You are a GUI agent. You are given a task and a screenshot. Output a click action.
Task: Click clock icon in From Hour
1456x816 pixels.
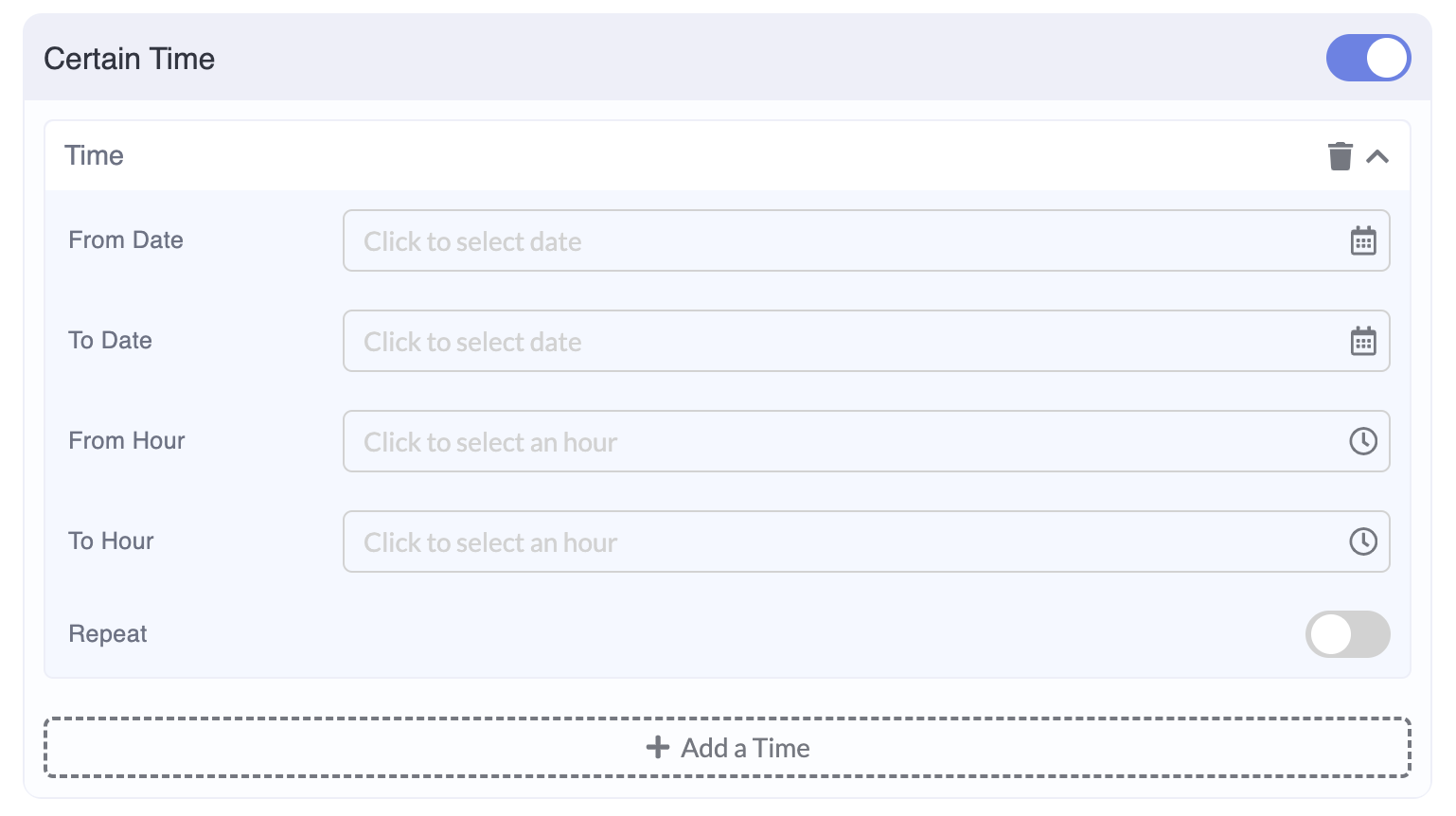click(x=1363, y=441)
